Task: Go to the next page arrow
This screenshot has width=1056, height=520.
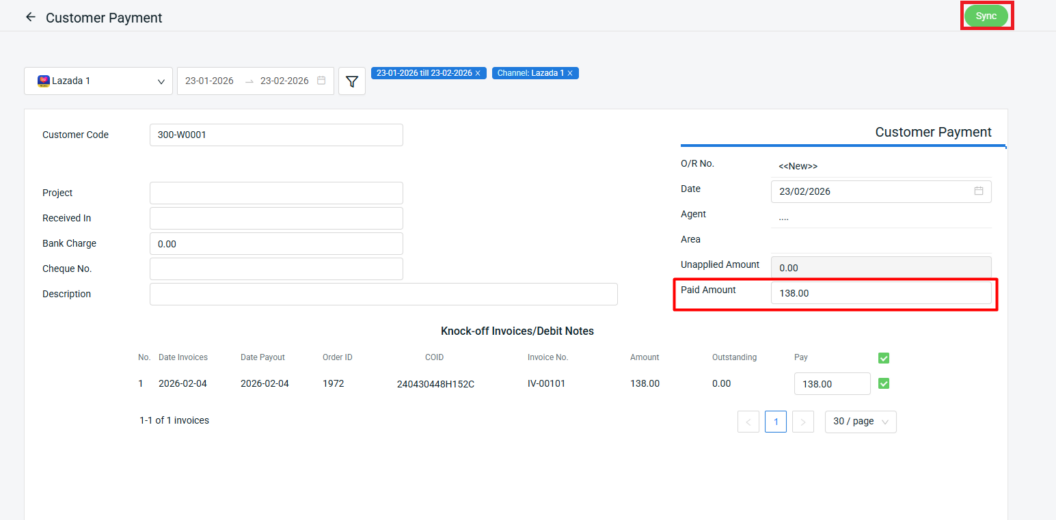Action: tap(803, 422)
